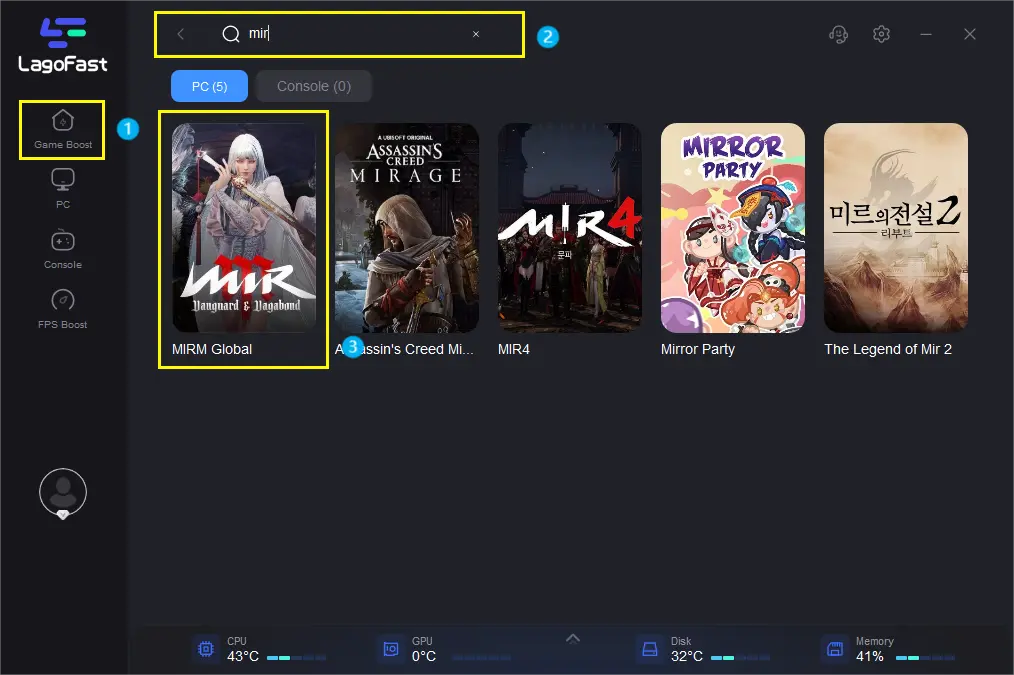This screenshot has height=675, width=1014.
Task: Expand the hardware status panel chevron
Action: point(573,639)
